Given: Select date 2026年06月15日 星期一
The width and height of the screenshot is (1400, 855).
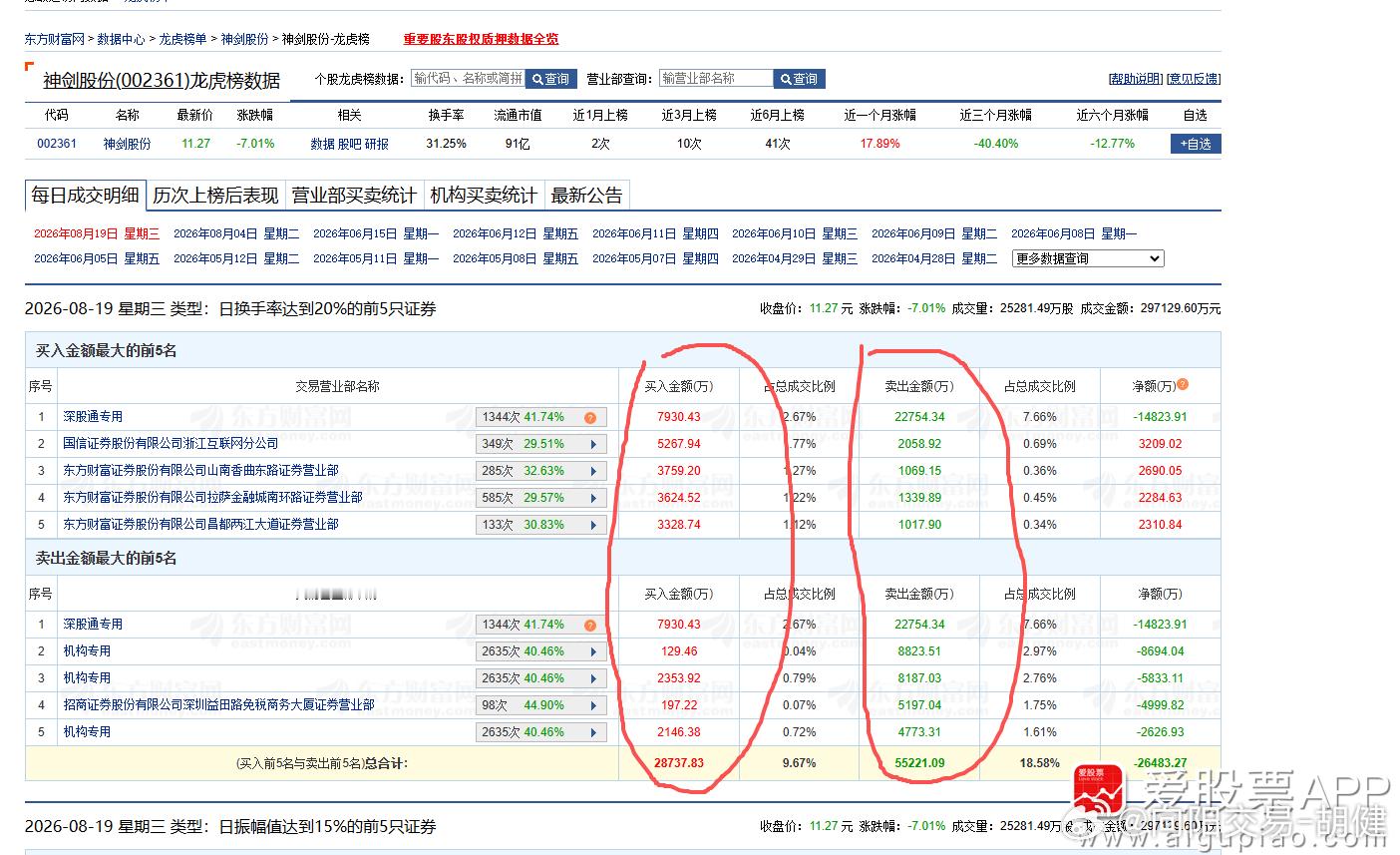Looking at the screenshot, I should (x=376, y=233).
